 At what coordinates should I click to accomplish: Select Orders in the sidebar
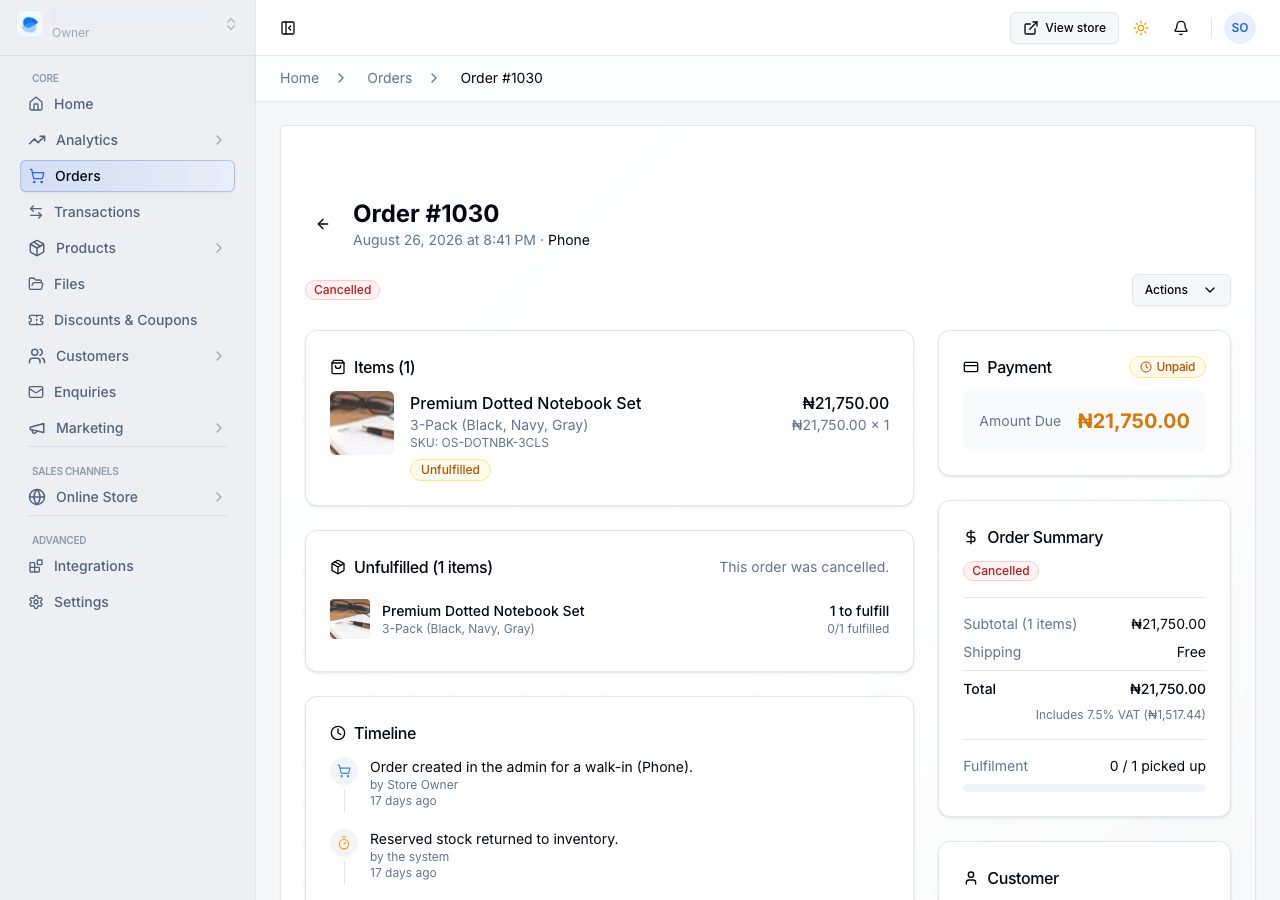pyautogui.click(x=127, y=176)
